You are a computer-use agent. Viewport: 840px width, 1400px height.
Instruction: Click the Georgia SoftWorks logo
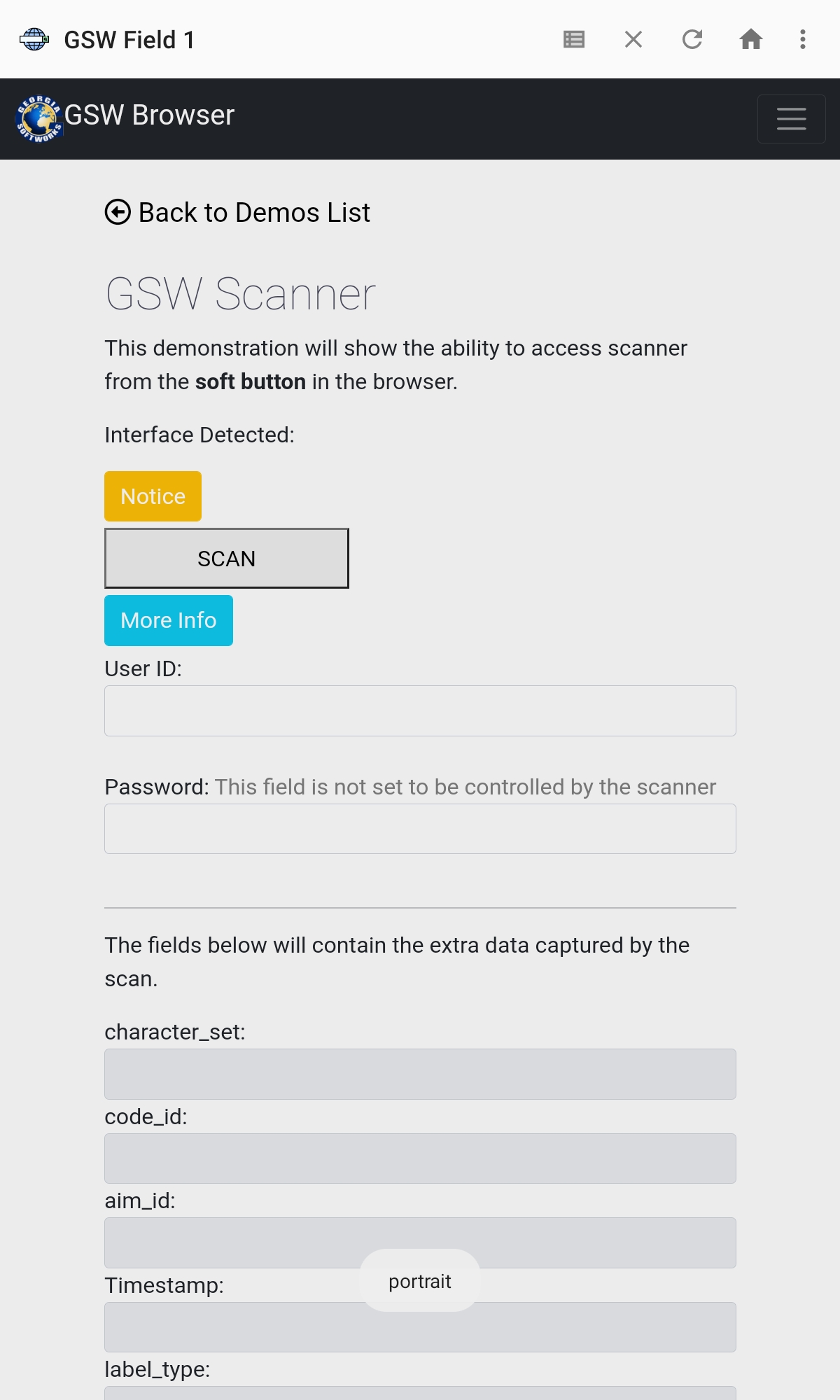(x=39, y=118)
